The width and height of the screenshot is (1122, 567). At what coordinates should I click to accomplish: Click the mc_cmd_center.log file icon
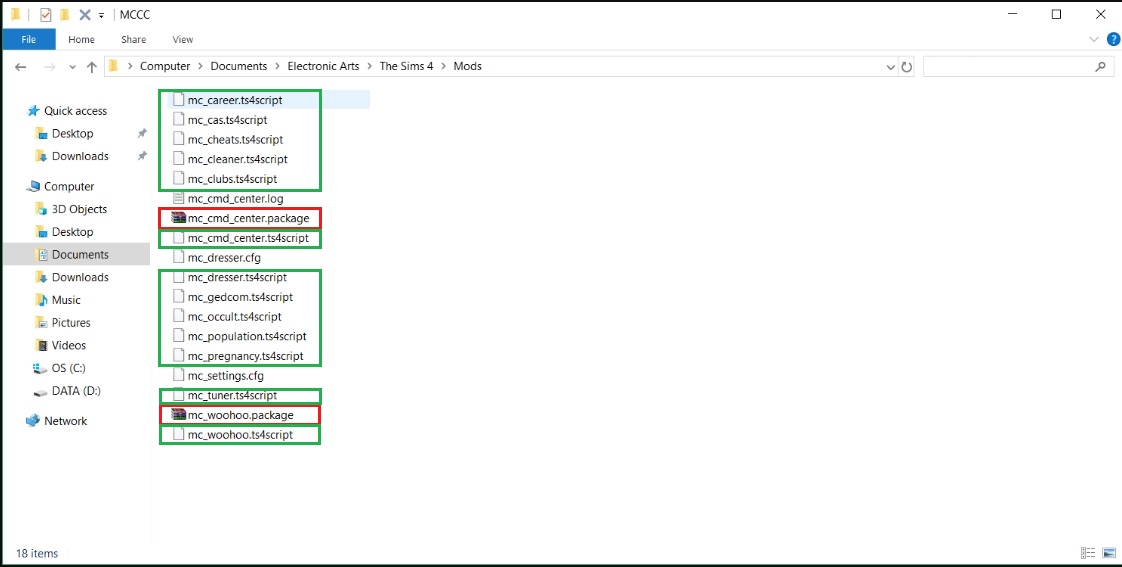(179, 198)
